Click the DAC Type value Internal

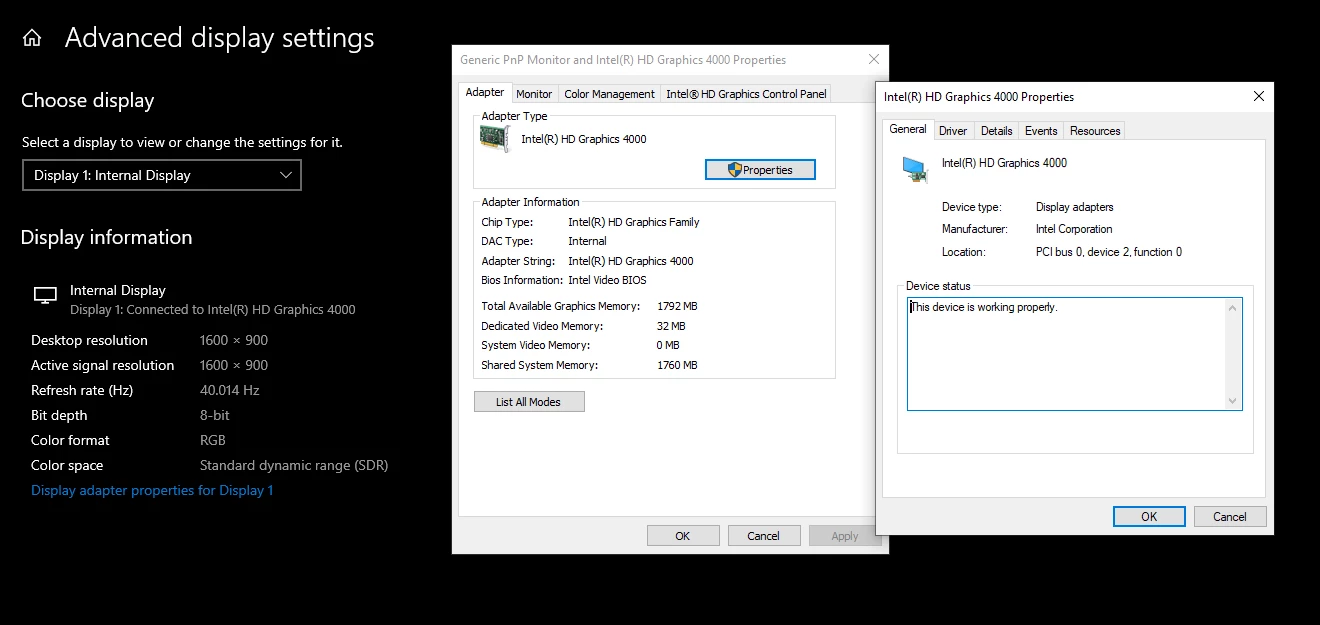point(587,241)
